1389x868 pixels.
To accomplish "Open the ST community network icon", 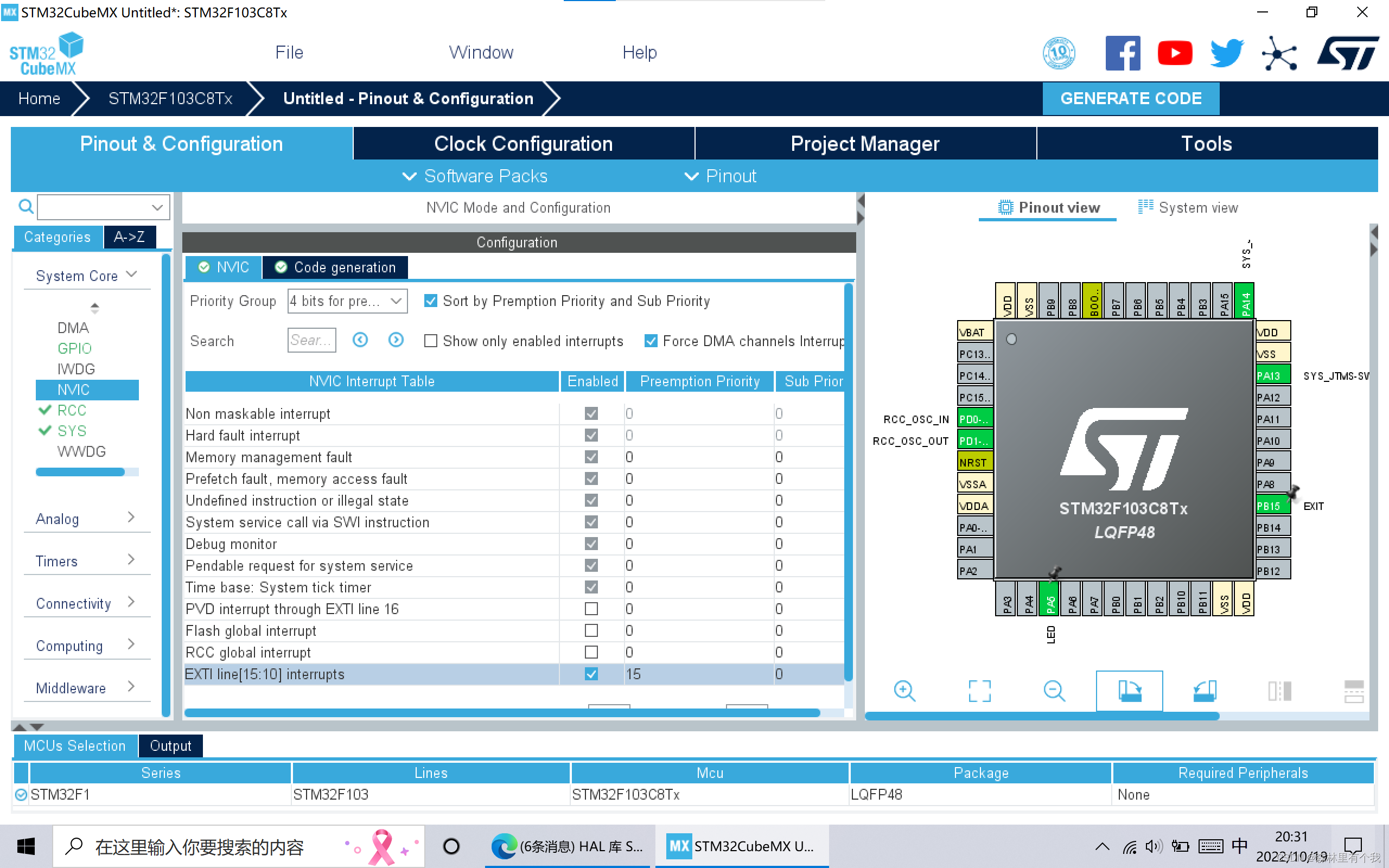I will pyautogui.click(x=1279, y=53).
